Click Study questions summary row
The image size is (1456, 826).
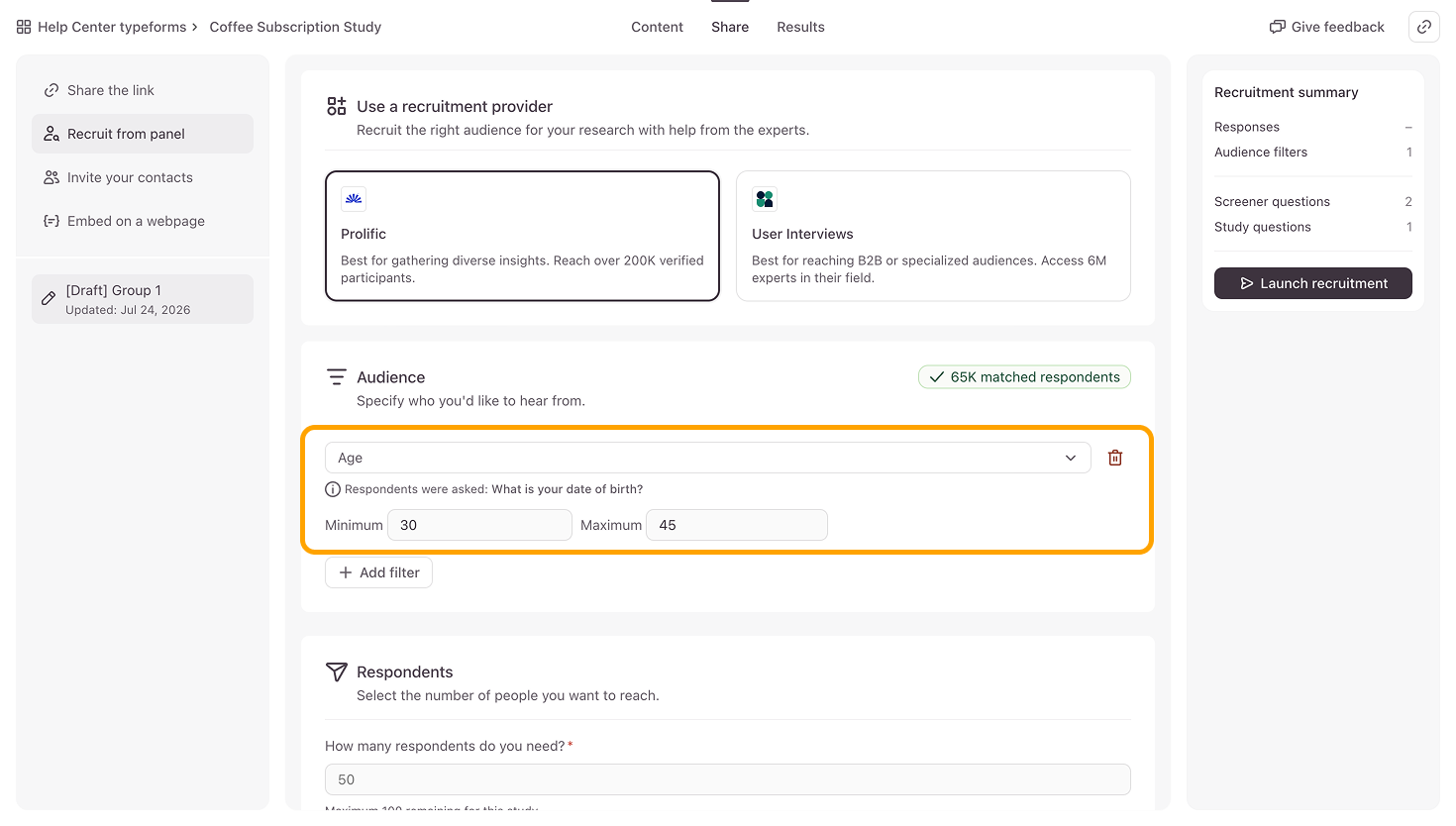click(x=1313, y=227)
